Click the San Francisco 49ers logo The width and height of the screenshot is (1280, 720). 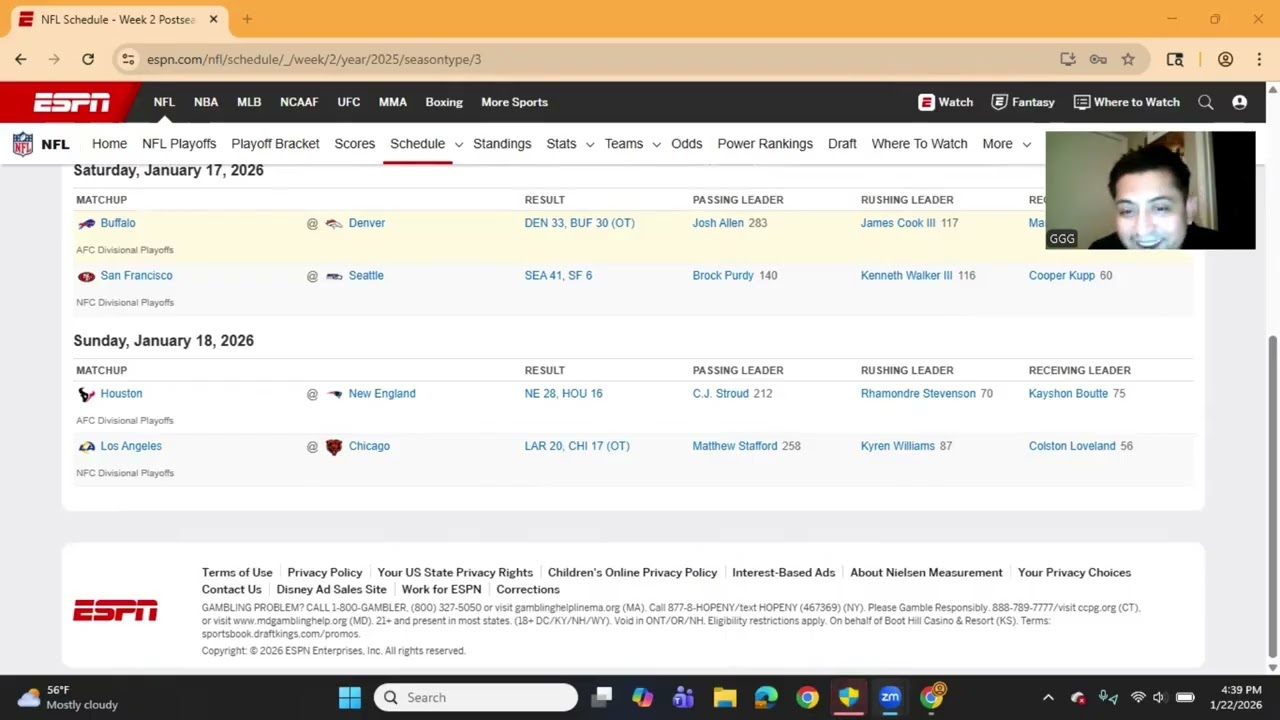(x=87, y=276)
